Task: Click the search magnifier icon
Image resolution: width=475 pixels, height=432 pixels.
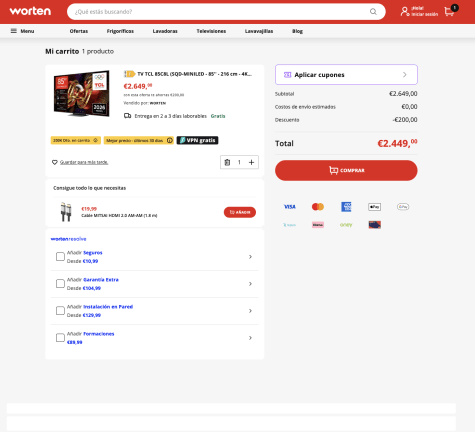Action: pos(373,12)
